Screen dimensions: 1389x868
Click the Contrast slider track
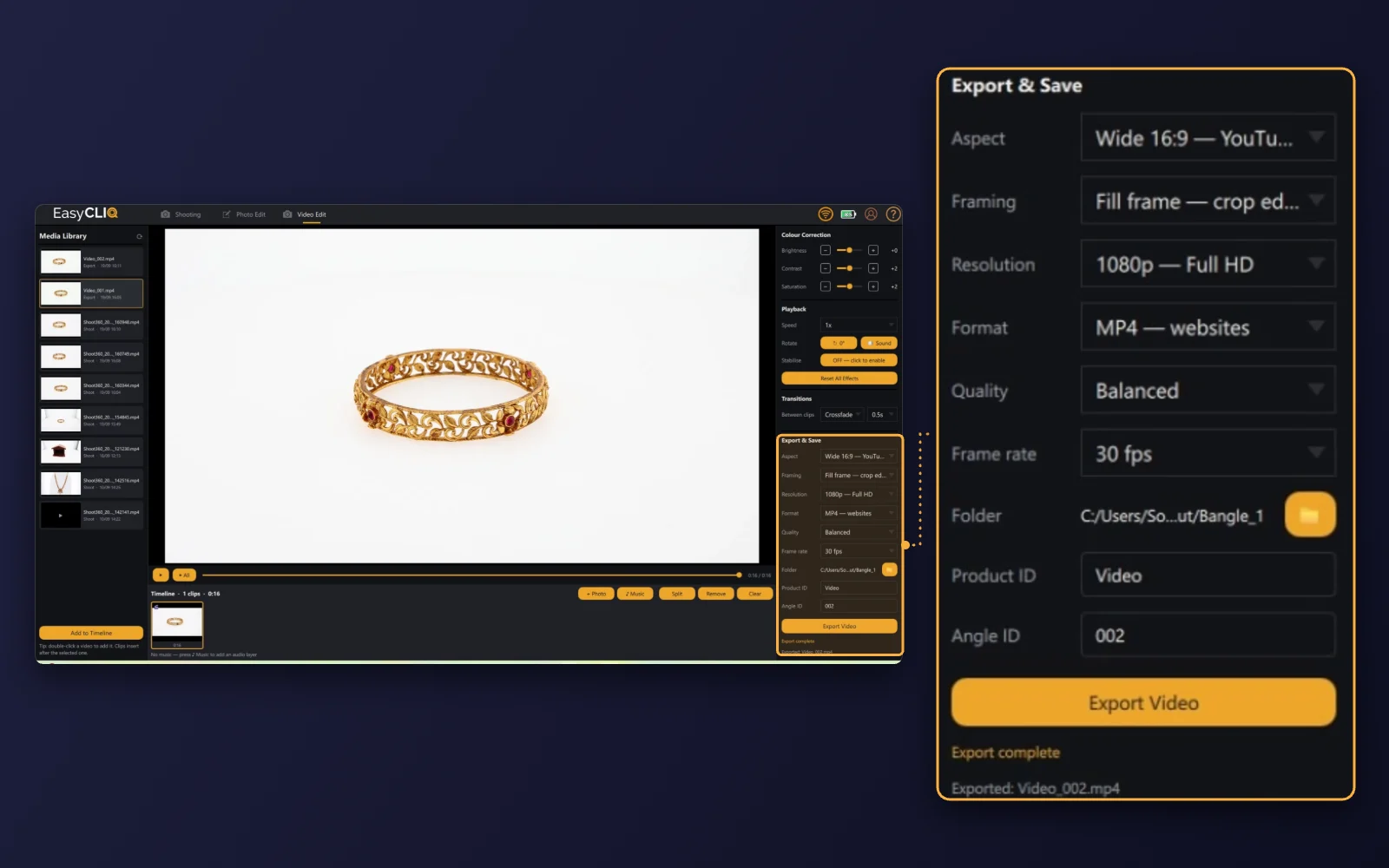[x=849, y=268]
